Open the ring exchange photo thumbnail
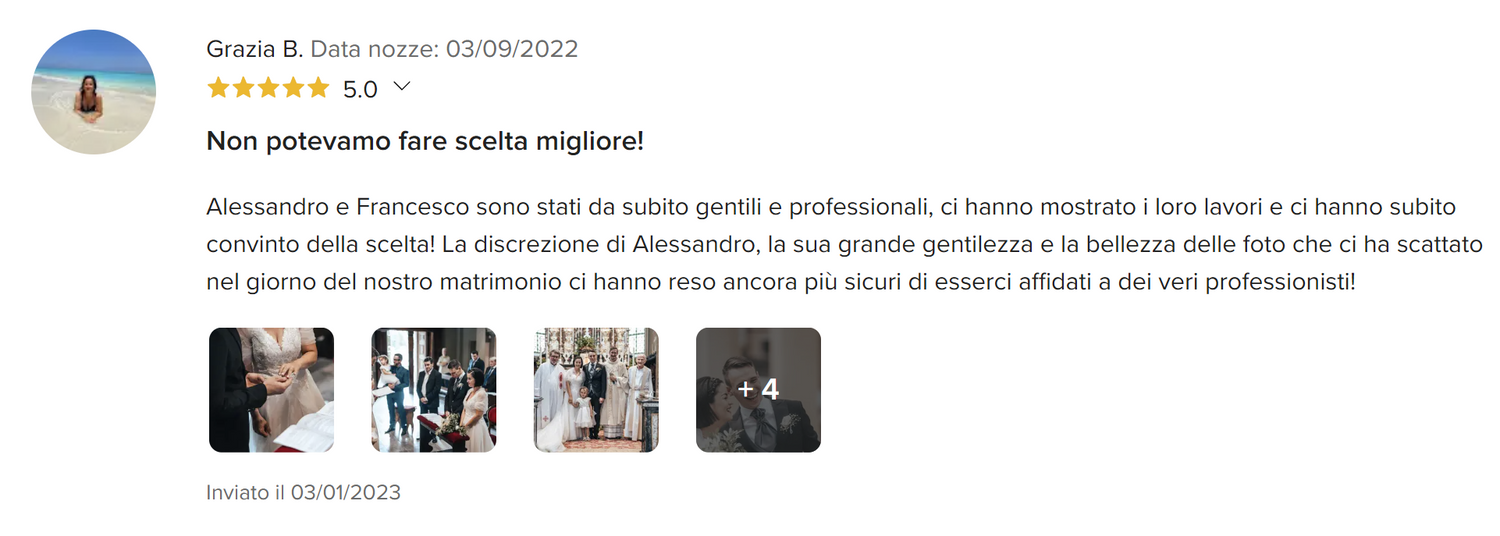The height and width of the screenshot is (536, 1500). click(271, 390)
